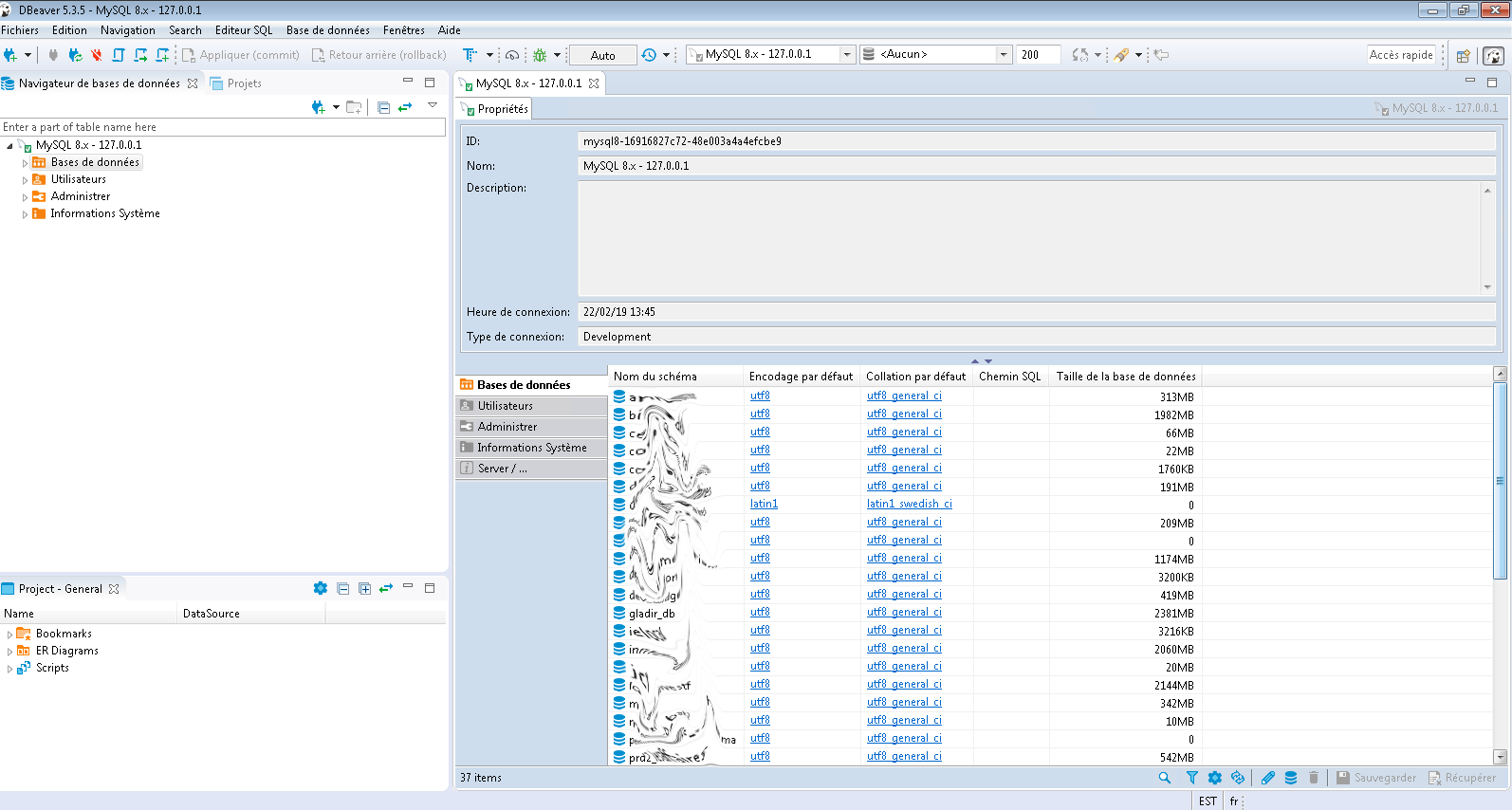Click the search magnifier icon below schema list
Screen dimensions: 1512x810
pyautogui.click(x=1164, y=778)
